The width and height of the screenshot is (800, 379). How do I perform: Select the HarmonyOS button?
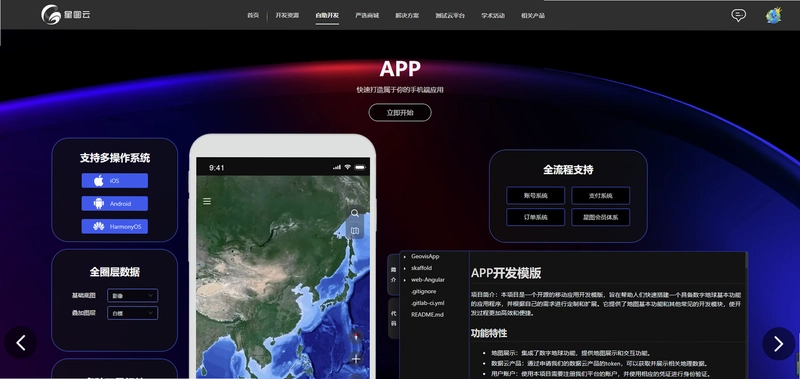(115, 226)
